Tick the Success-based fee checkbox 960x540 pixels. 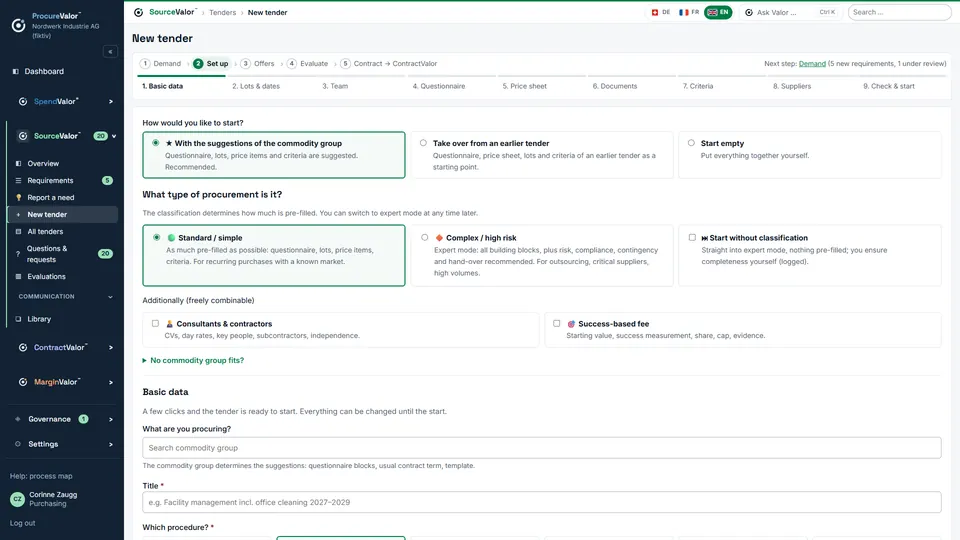557,323
